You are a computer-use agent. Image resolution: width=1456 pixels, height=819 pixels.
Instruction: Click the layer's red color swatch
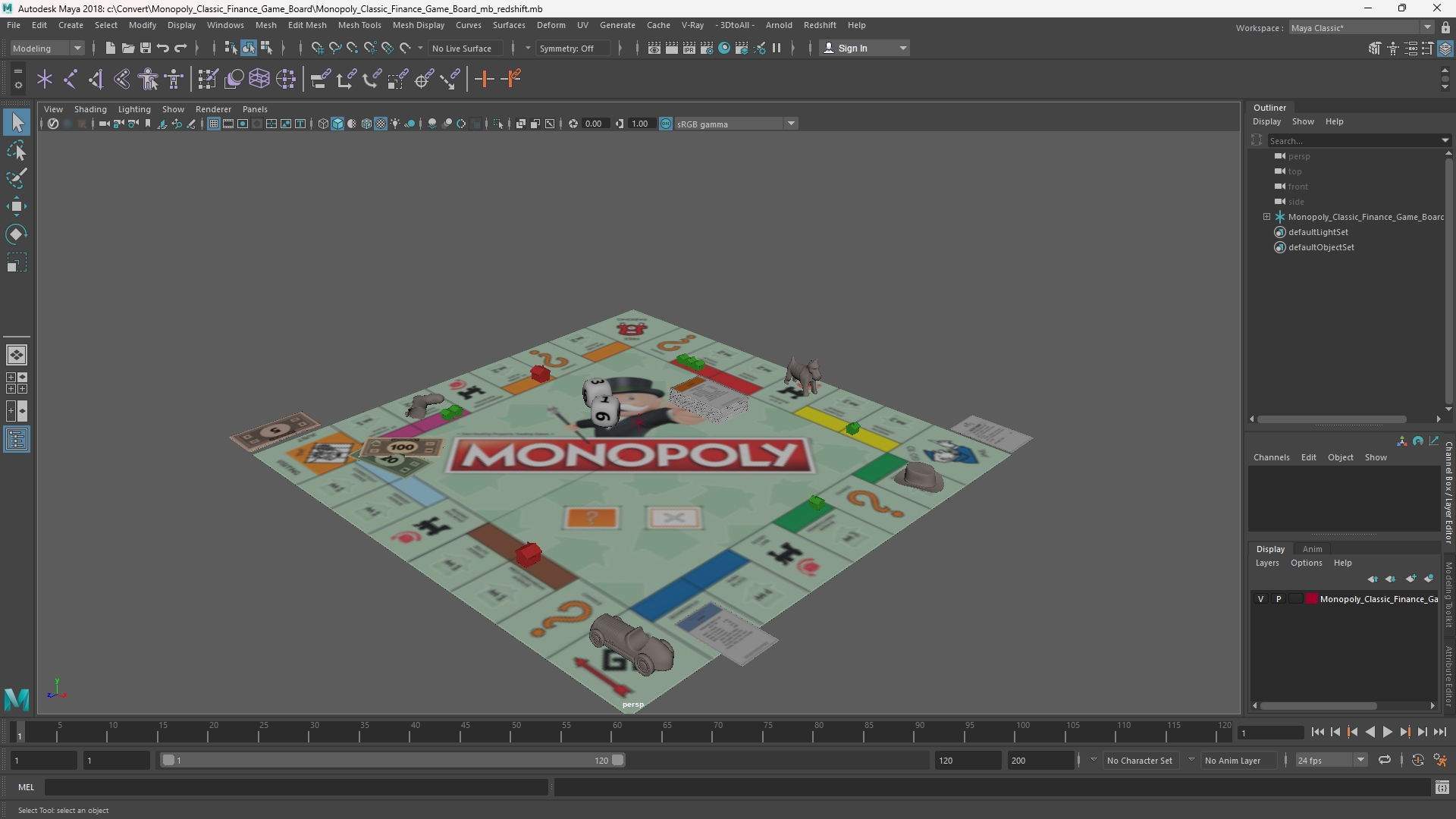(1312, 599)
